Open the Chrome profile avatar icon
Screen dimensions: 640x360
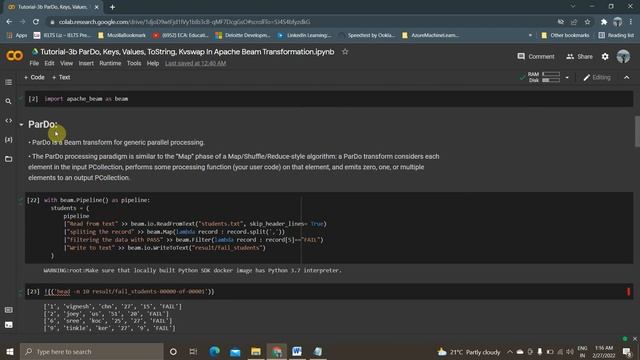(617, 22)
